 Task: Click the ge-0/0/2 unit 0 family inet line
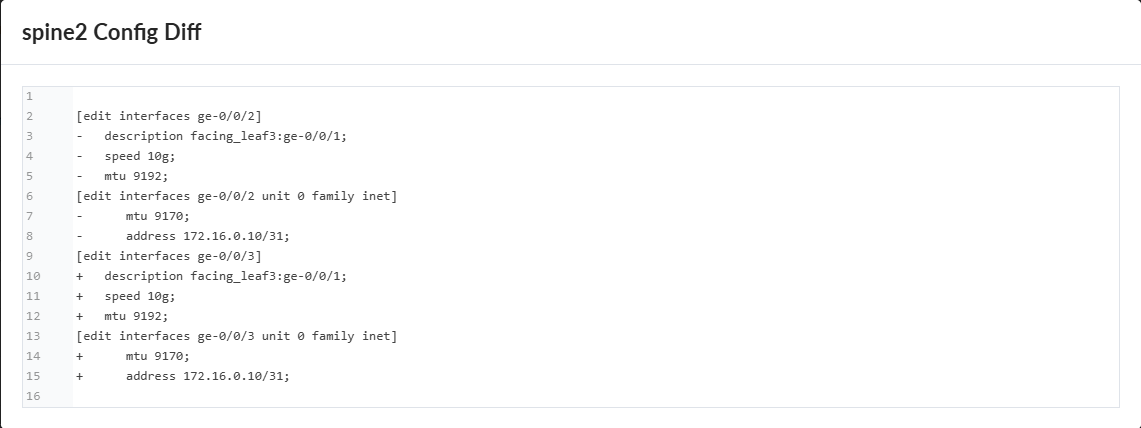tap(237, 196)
